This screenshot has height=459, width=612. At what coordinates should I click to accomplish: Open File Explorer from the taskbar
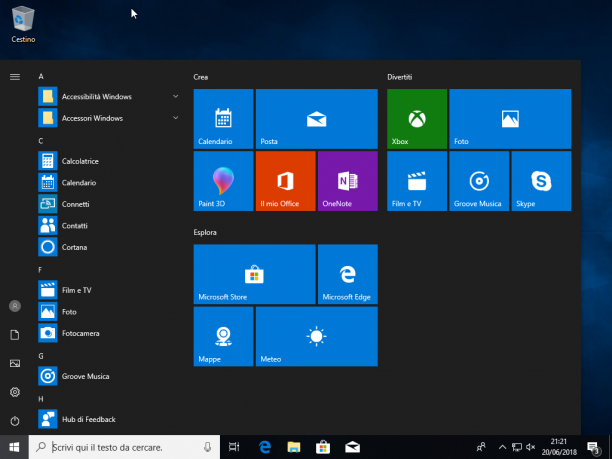coord(294,447)
